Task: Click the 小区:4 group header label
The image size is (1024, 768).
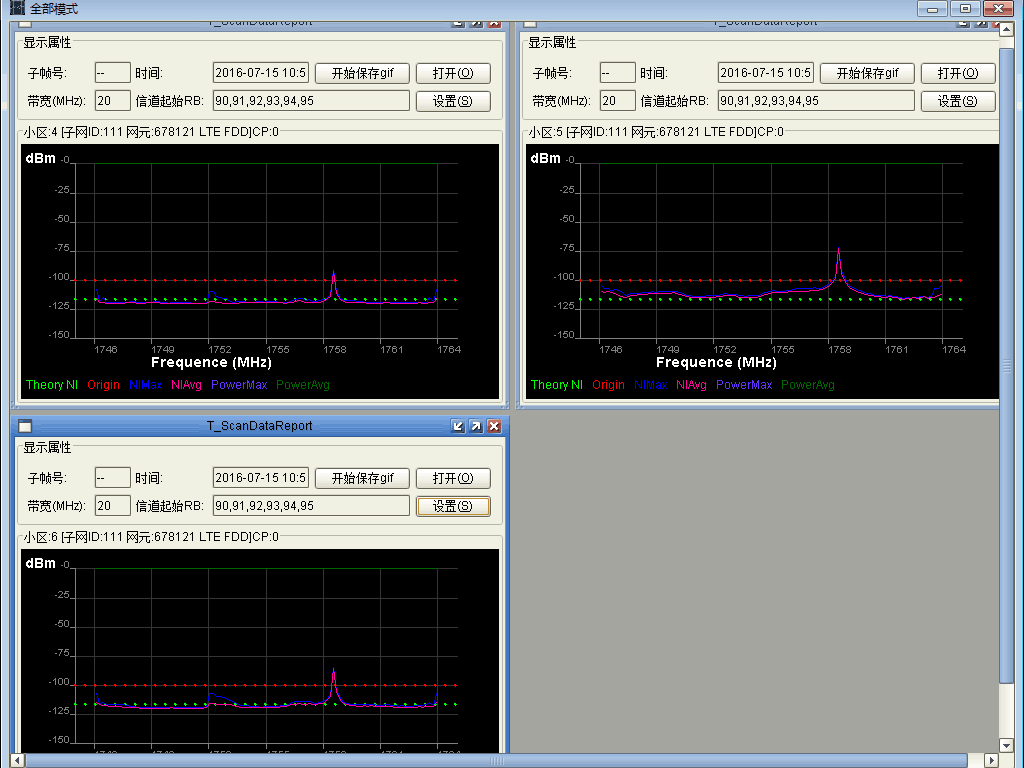Action: tap(151, 132)
